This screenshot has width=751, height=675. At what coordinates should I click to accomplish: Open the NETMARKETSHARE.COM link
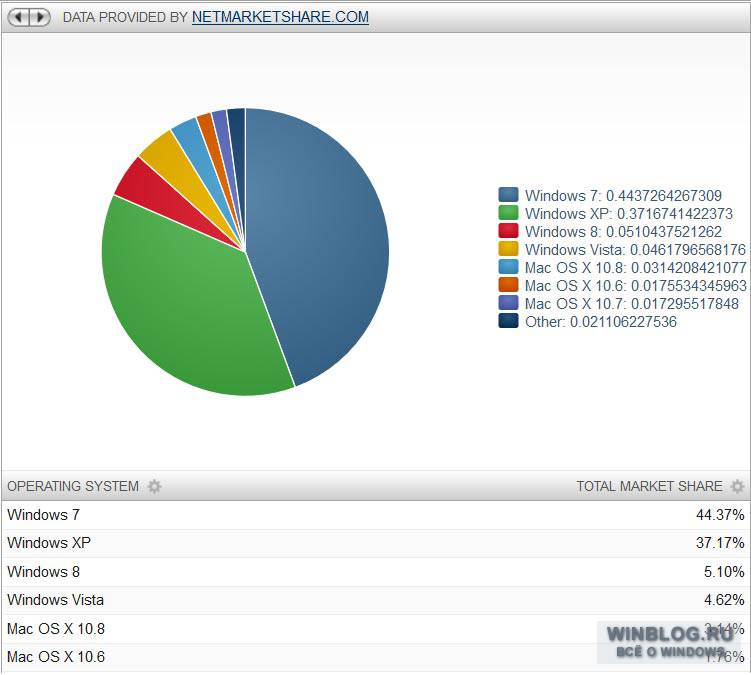pos(280,17)
